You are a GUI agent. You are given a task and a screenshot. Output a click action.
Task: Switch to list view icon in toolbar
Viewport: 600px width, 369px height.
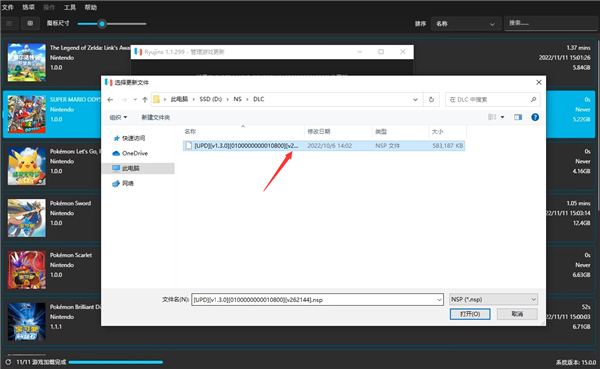click(9, 23)
